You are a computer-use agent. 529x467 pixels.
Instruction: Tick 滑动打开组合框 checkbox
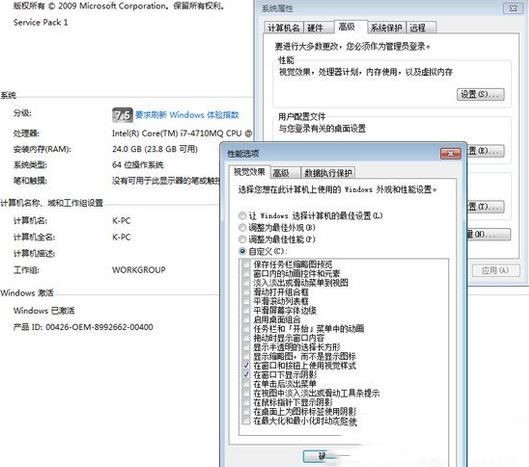246,292
